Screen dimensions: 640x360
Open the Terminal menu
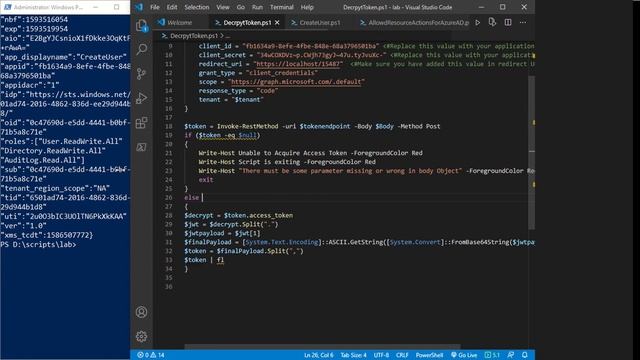282,7
